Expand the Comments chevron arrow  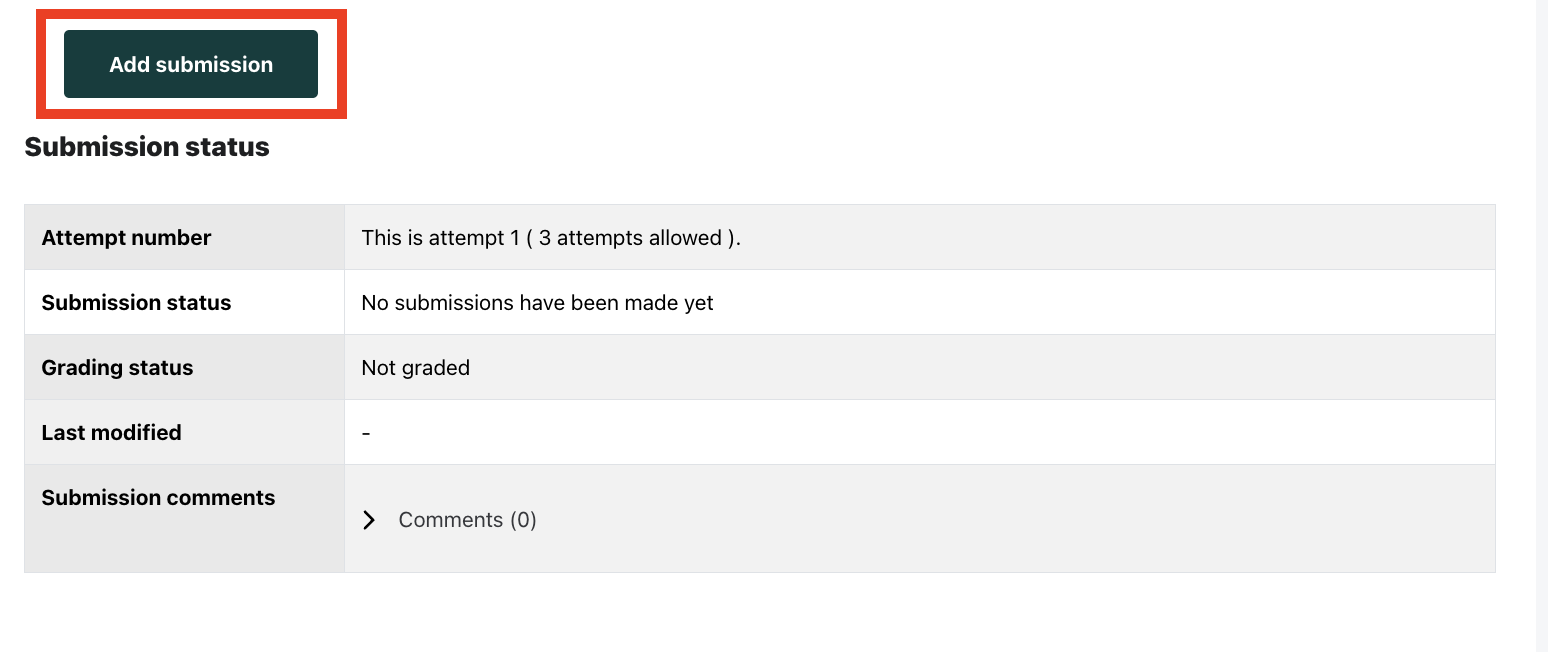pyautogui.click(x=369, y=520)
